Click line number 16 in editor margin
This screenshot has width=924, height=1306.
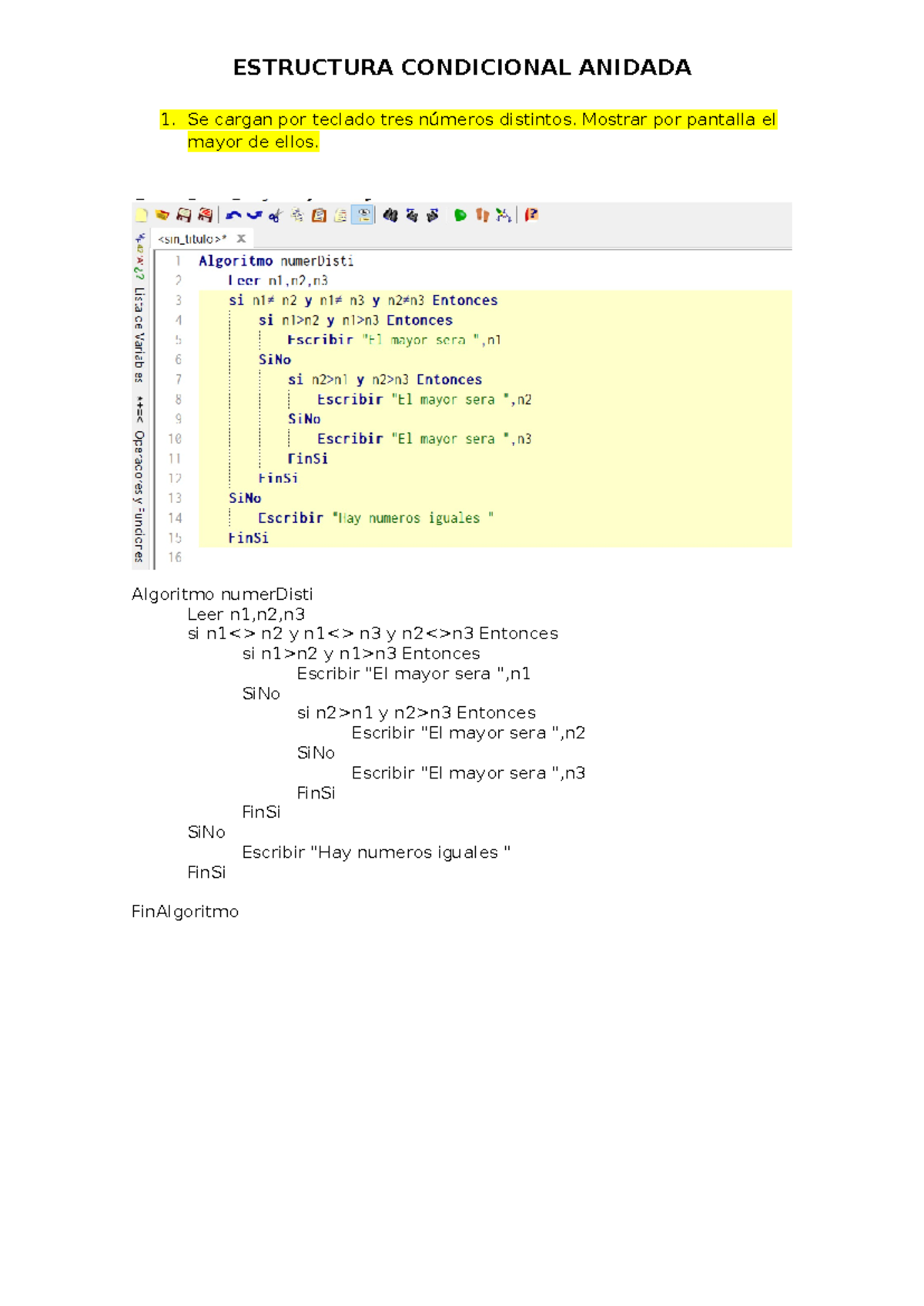pos(175,557)
